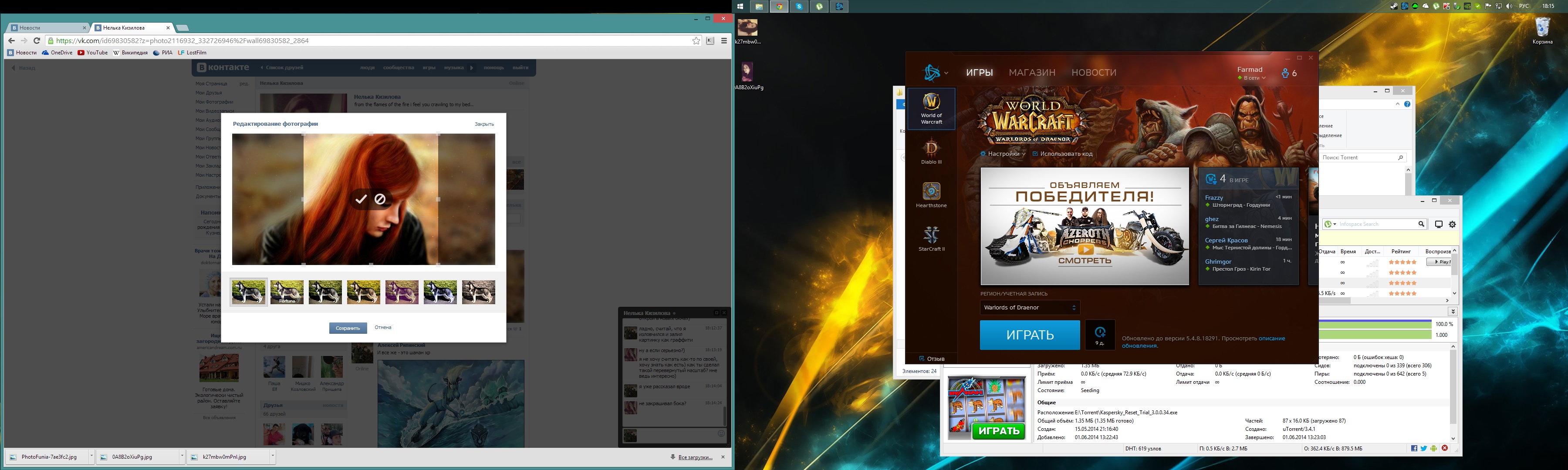1568x470 pixels.
Task: Click the Kaspersky extension icon in Chrome toolbar
Action: [x=710, y=41]
